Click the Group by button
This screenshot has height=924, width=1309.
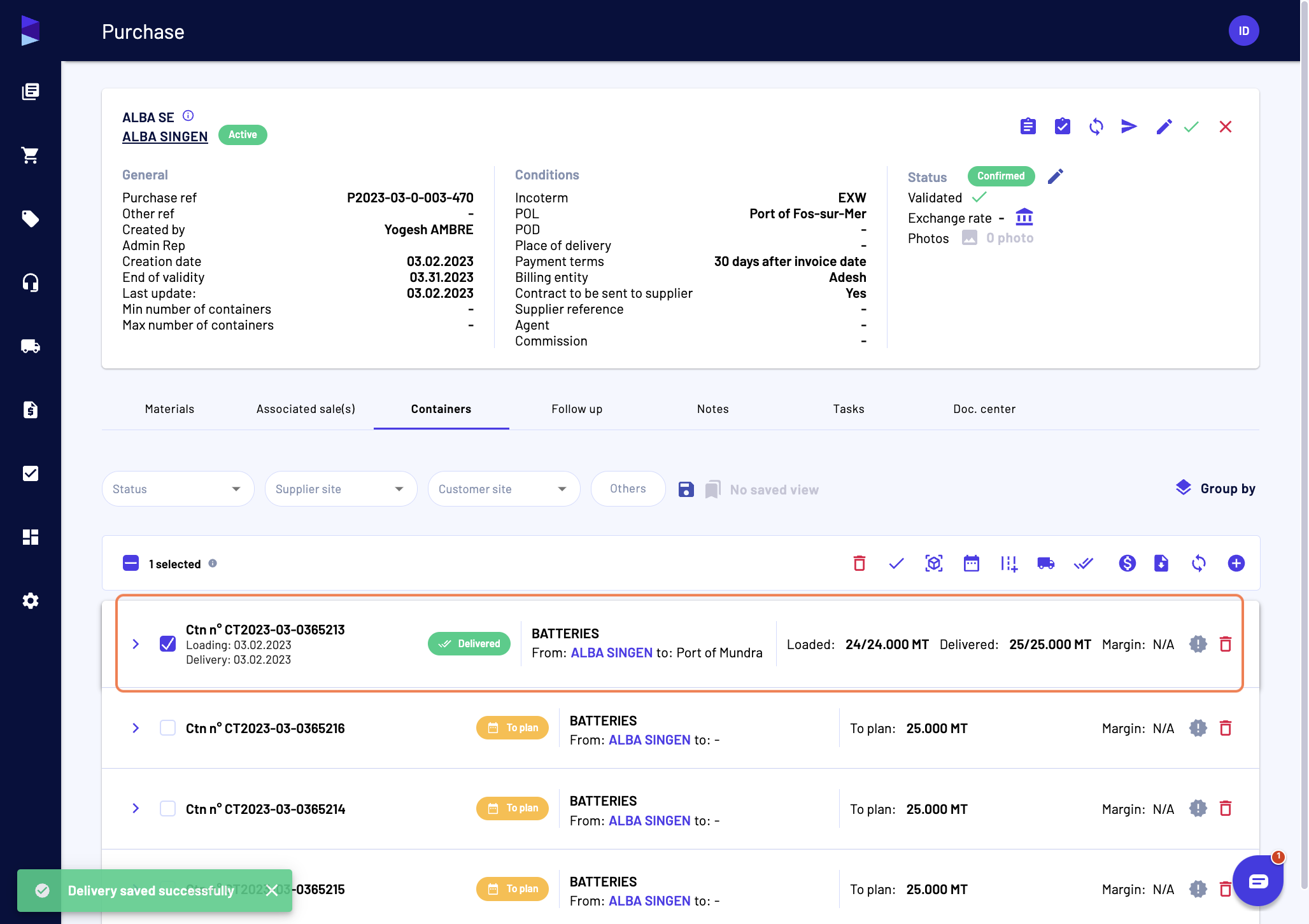(x=1215, y=489)
